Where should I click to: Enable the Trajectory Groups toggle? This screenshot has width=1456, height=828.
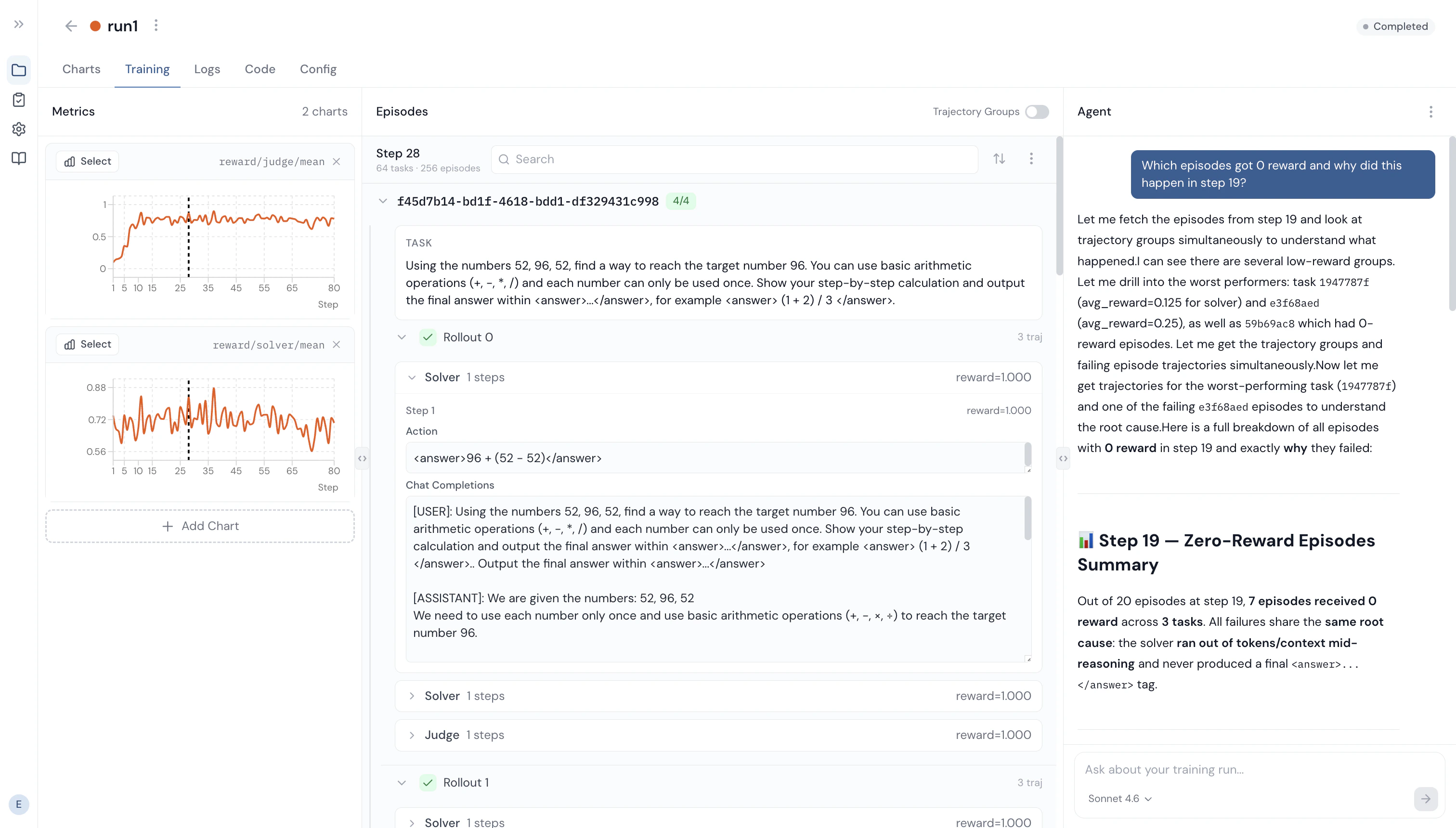(1037, 112)
